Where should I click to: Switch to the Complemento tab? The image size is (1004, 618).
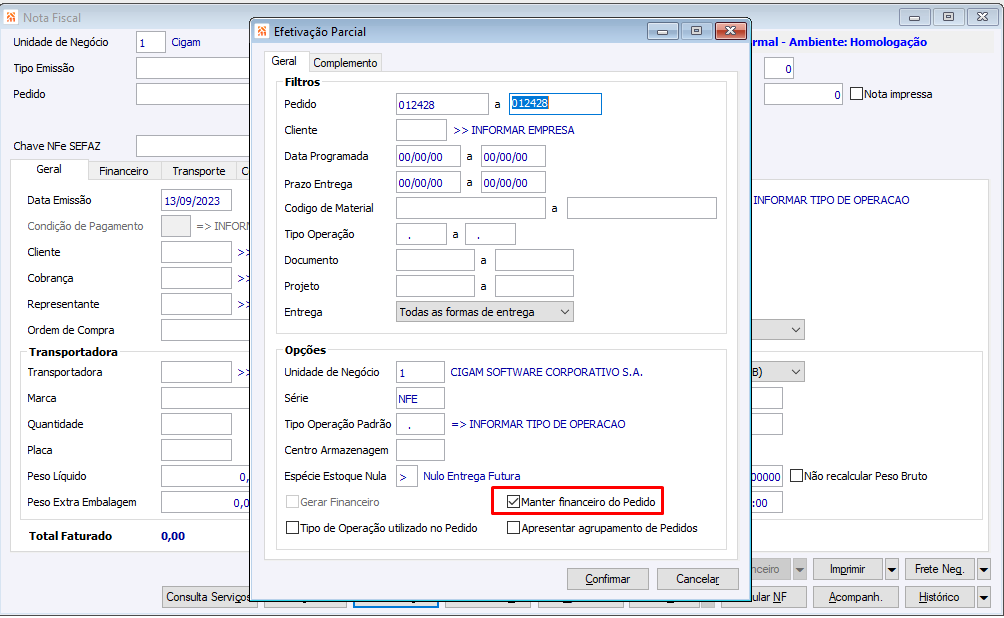point(345,63)
